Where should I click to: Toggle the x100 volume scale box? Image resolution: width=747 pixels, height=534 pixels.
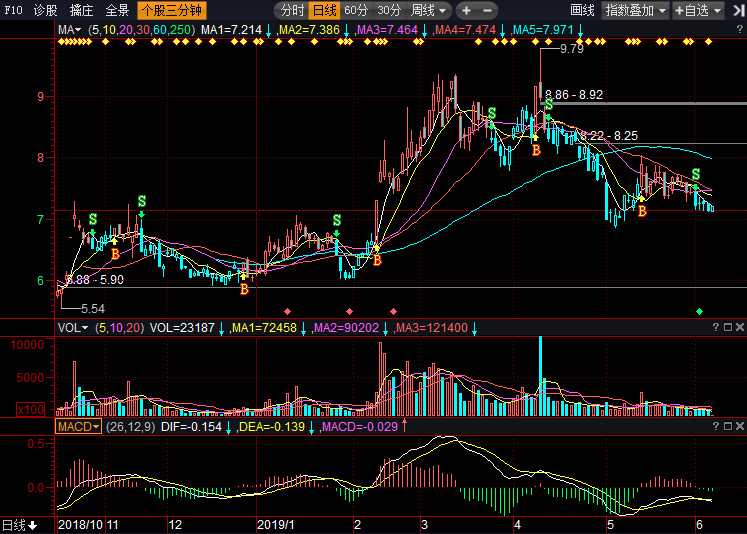31,410
